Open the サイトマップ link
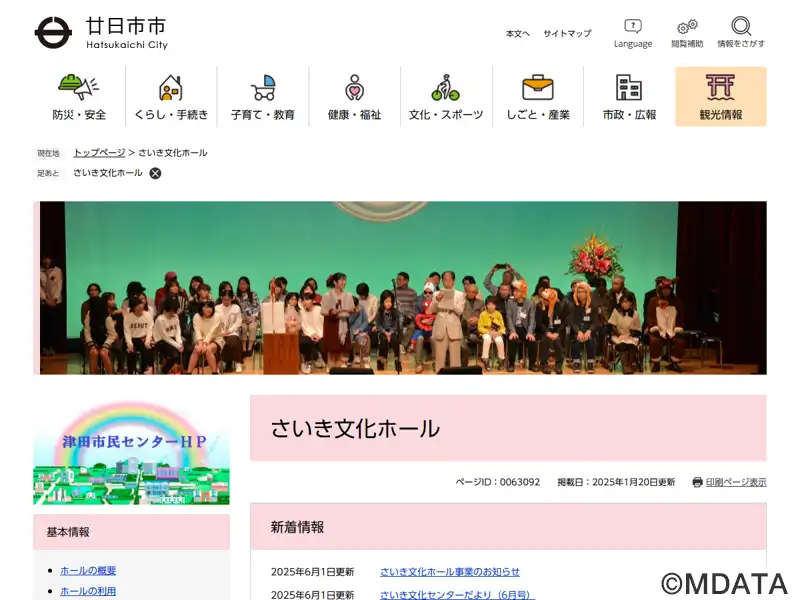This screenshot has height=600, width=800. [x=567, y=34]
